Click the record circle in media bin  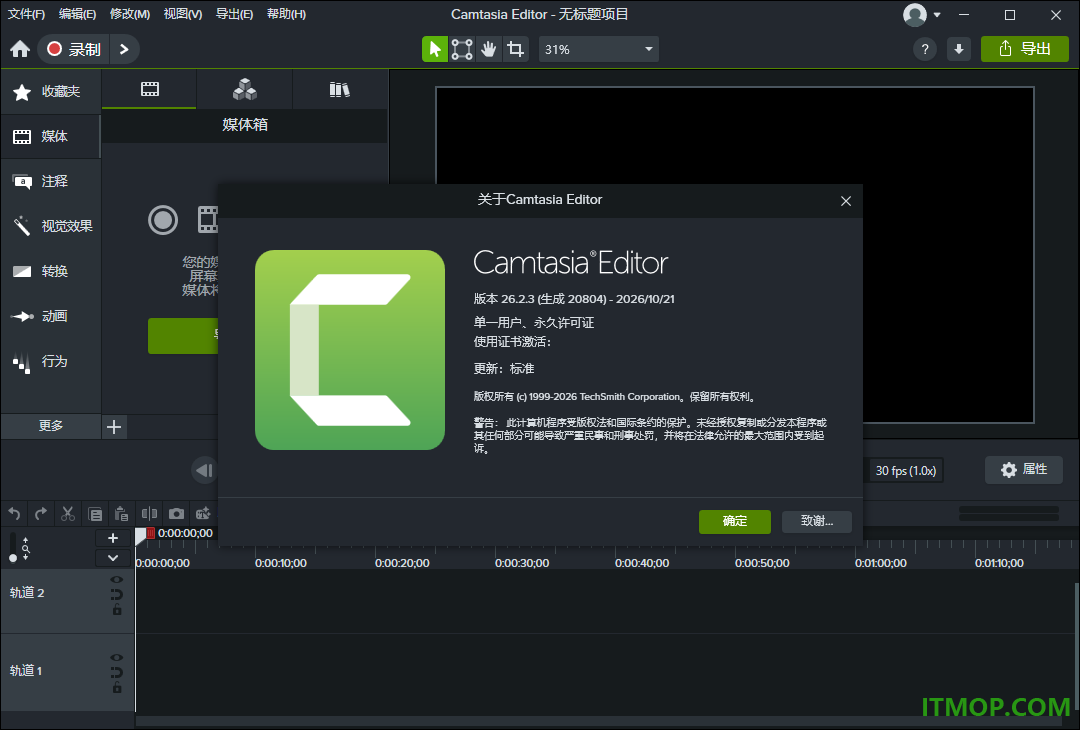(163, 220)
